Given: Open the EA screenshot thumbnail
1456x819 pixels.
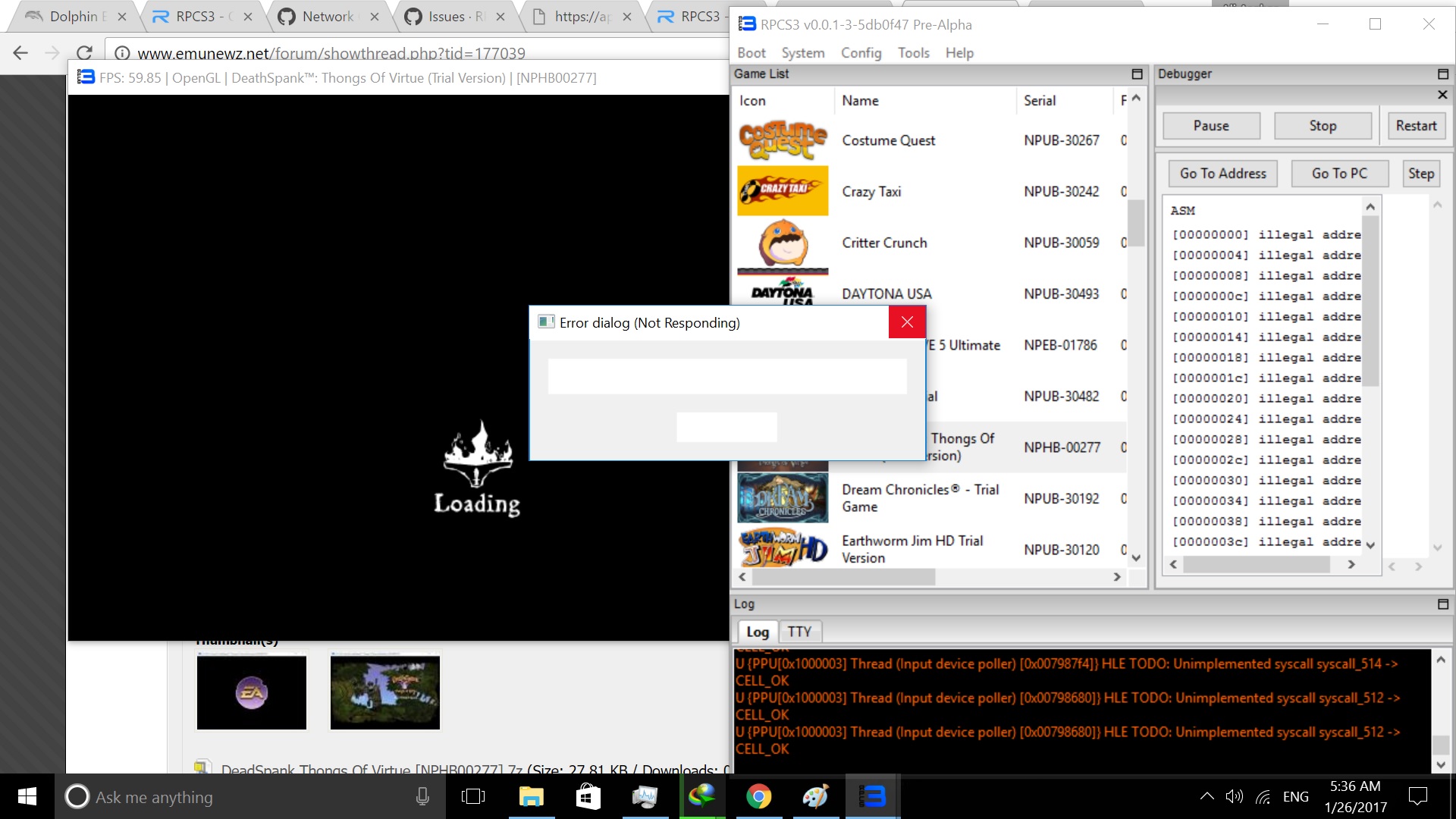Looking at the screenshot, I should click(x=252, y=692).
